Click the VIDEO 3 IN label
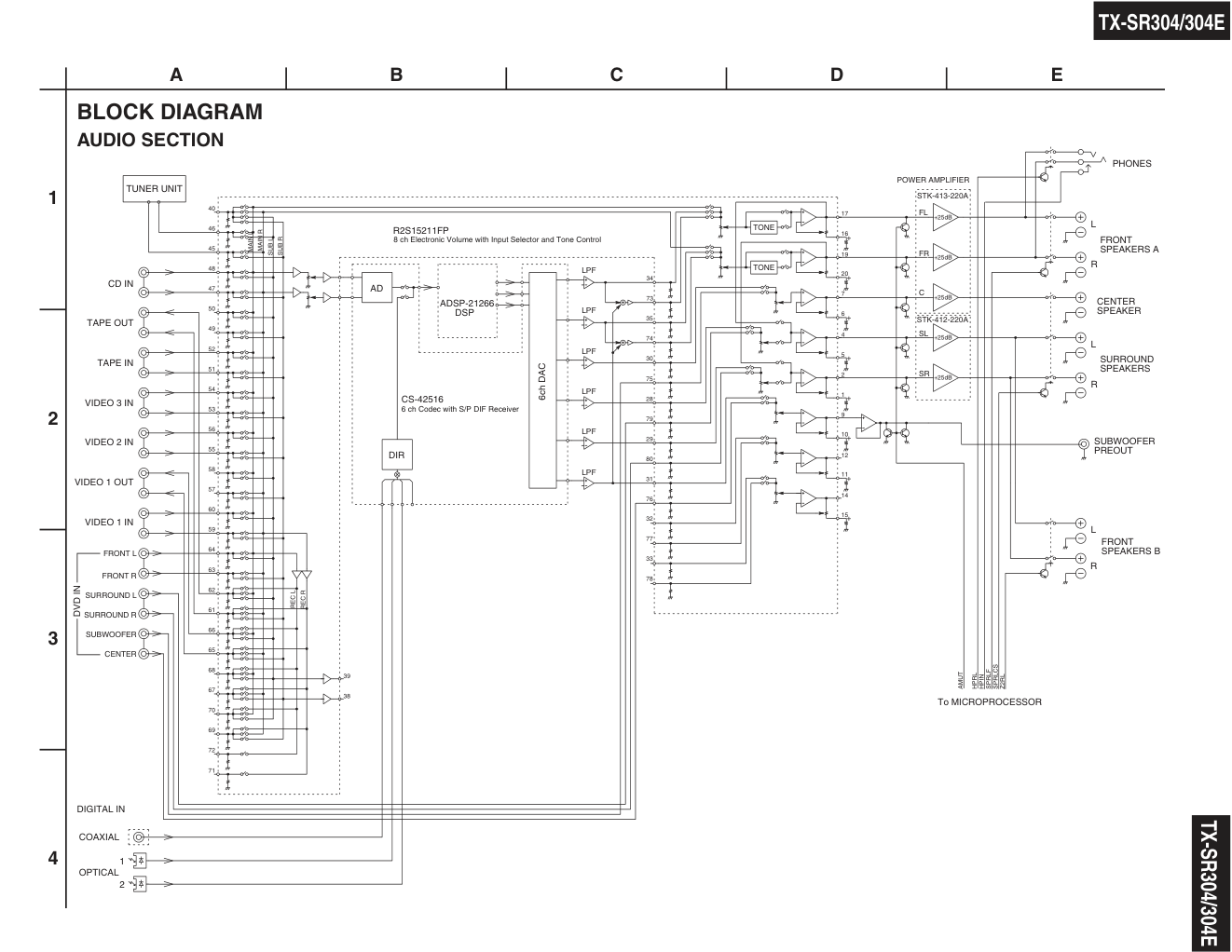This screenshot has width=1232, height=952. (x=109, y=403)
